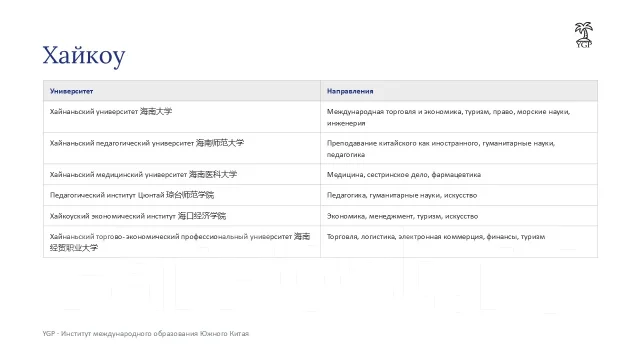The image size is (640, 360).
Task: Click the cell "Педагогика, гуманитарные науки, искусство"
Action: [459, 195]
